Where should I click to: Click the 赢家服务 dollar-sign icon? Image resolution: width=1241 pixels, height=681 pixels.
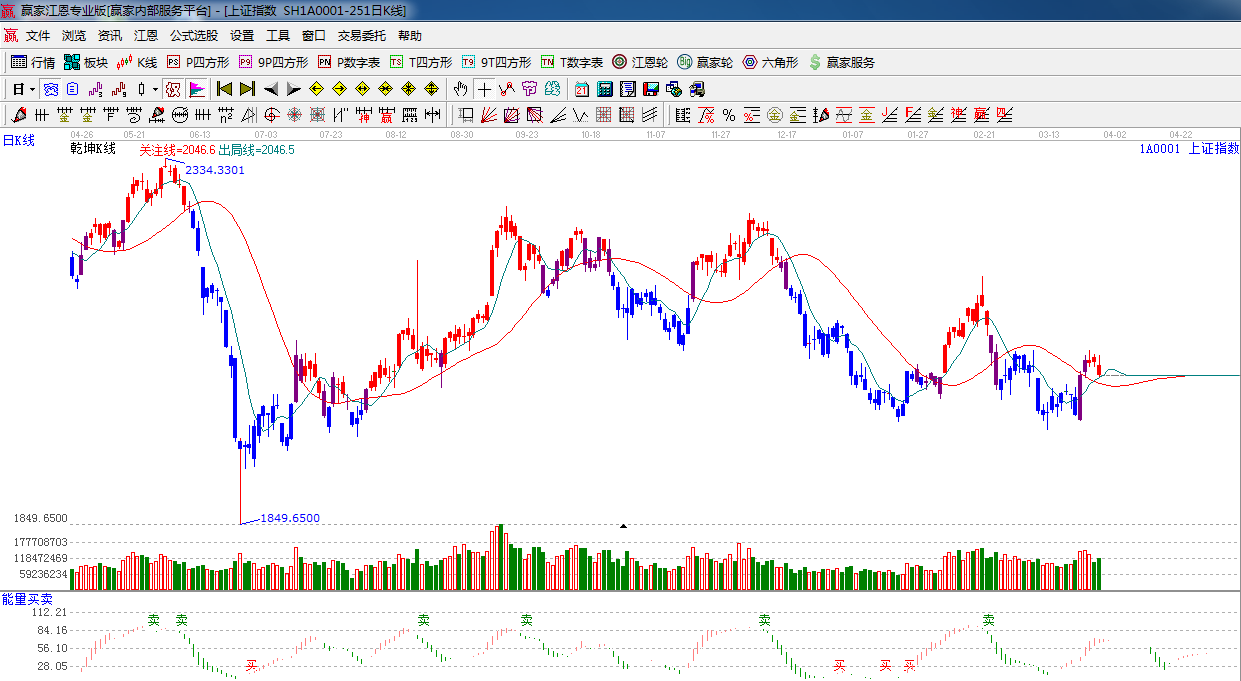(815, 62)
